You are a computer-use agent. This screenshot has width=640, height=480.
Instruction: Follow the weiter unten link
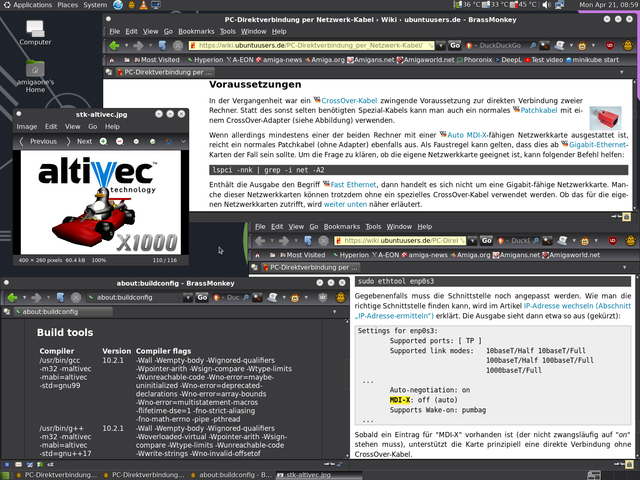(345, 204)
